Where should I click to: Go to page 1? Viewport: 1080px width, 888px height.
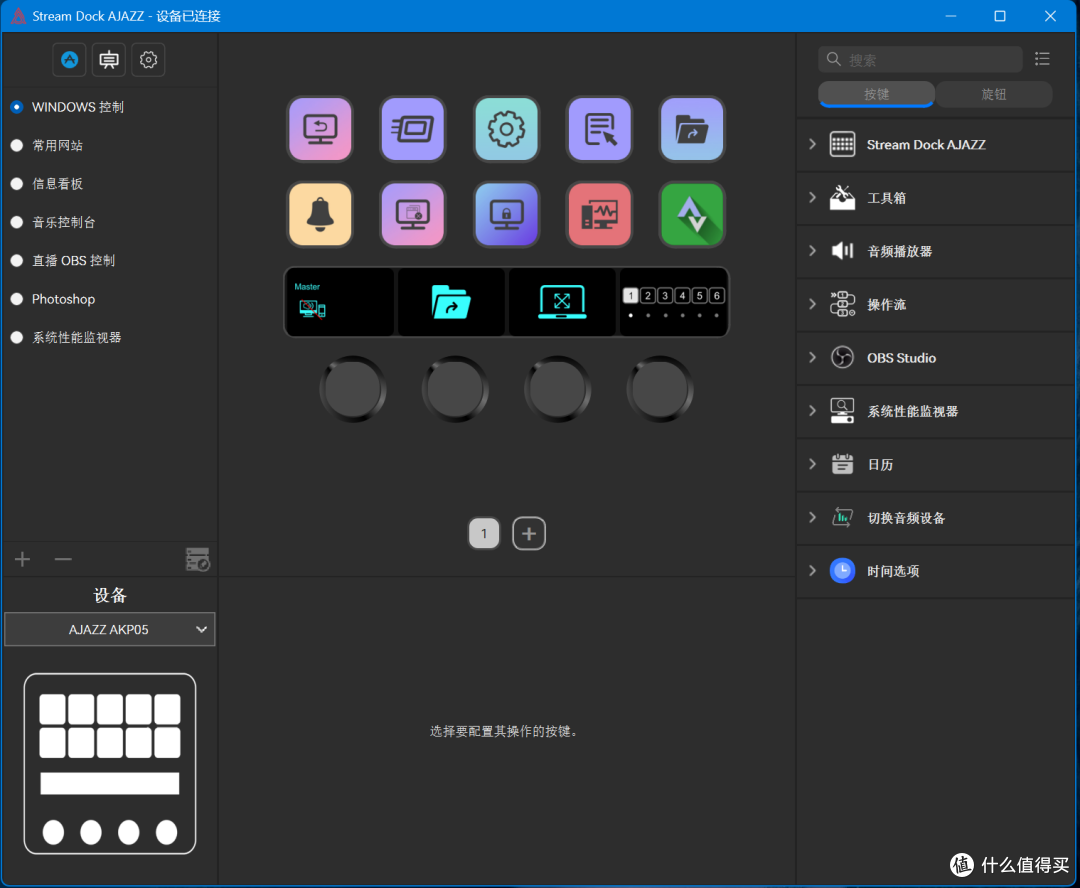484,533
